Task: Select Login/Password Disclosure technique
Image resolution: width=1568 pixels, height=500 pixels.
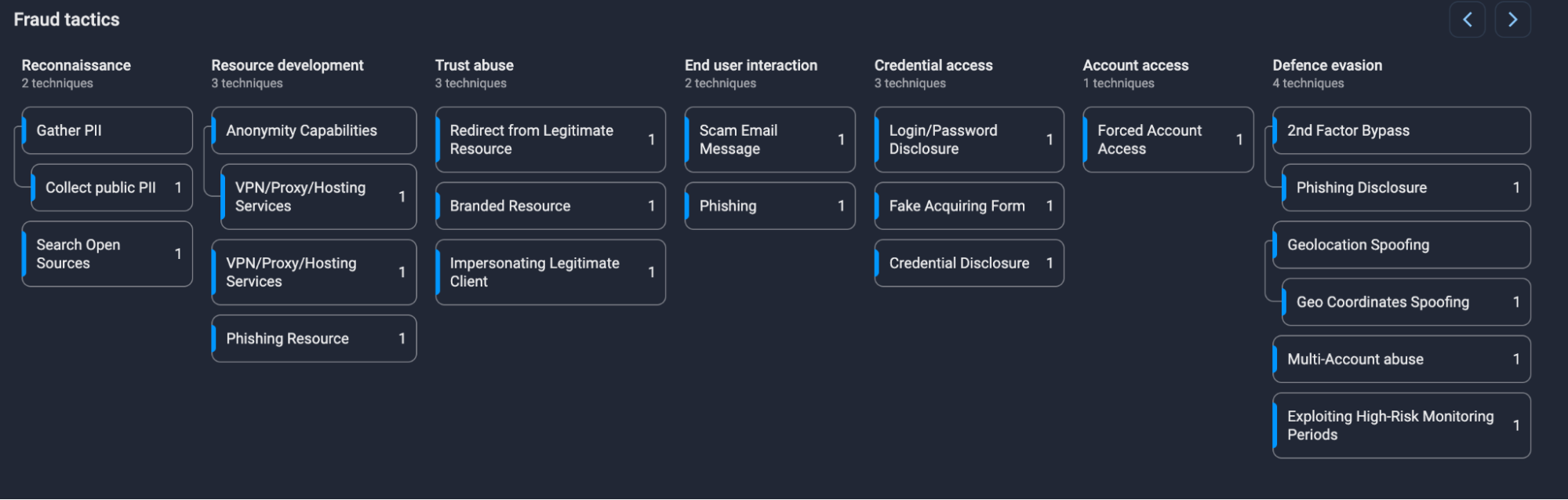Action: coord(969,140)
